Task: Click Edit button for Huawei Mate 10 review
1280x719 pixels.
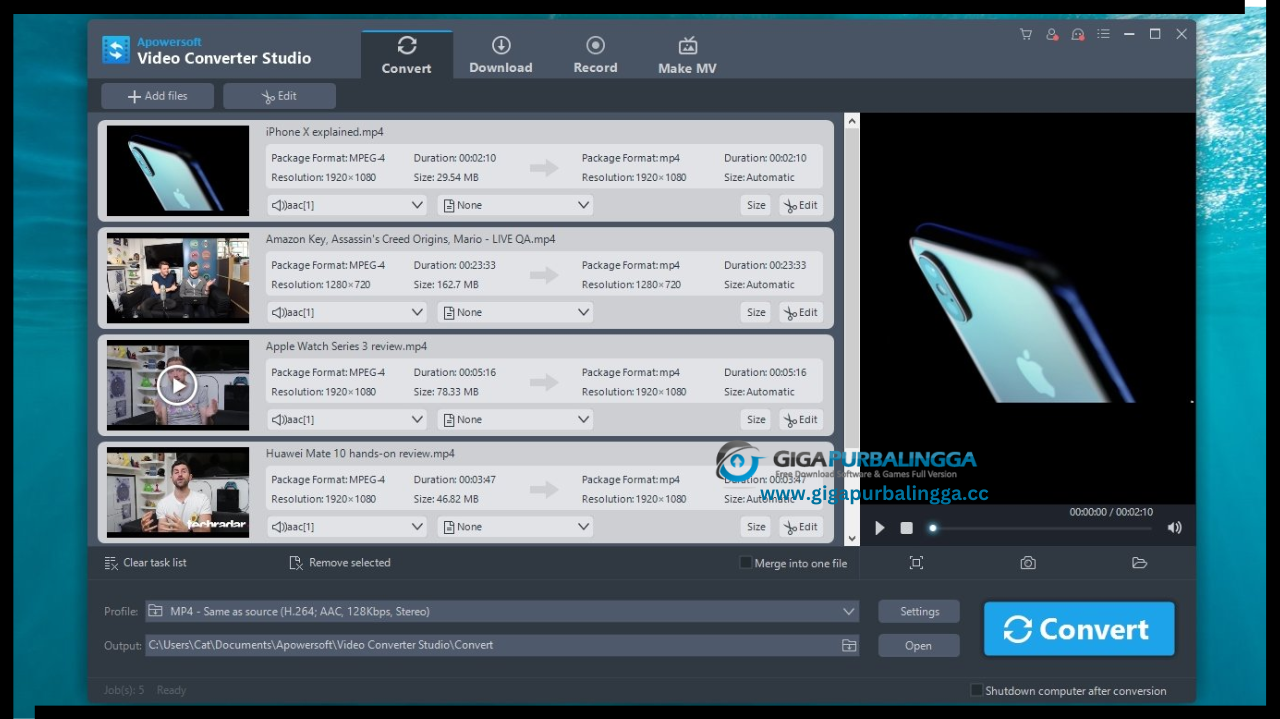Action: tap(801, 527)
